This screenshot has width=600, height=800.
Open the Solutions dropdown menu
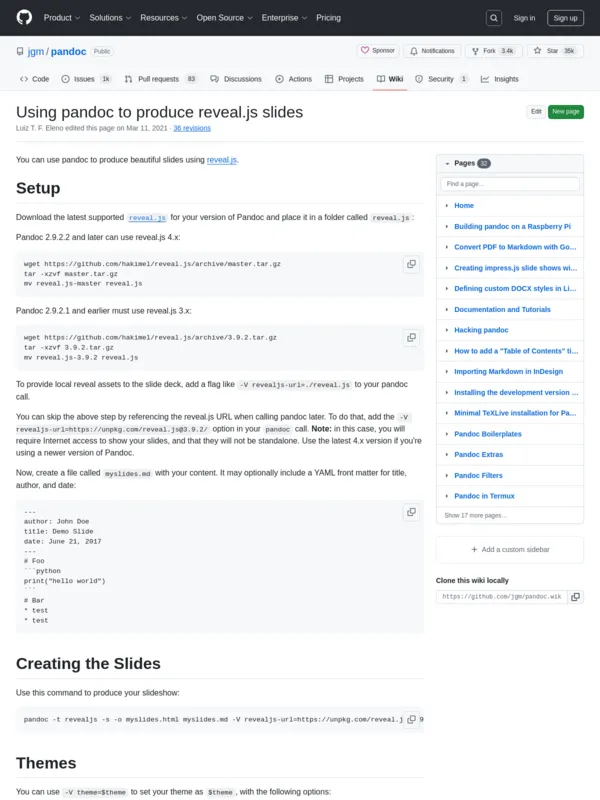click(110, 17)
